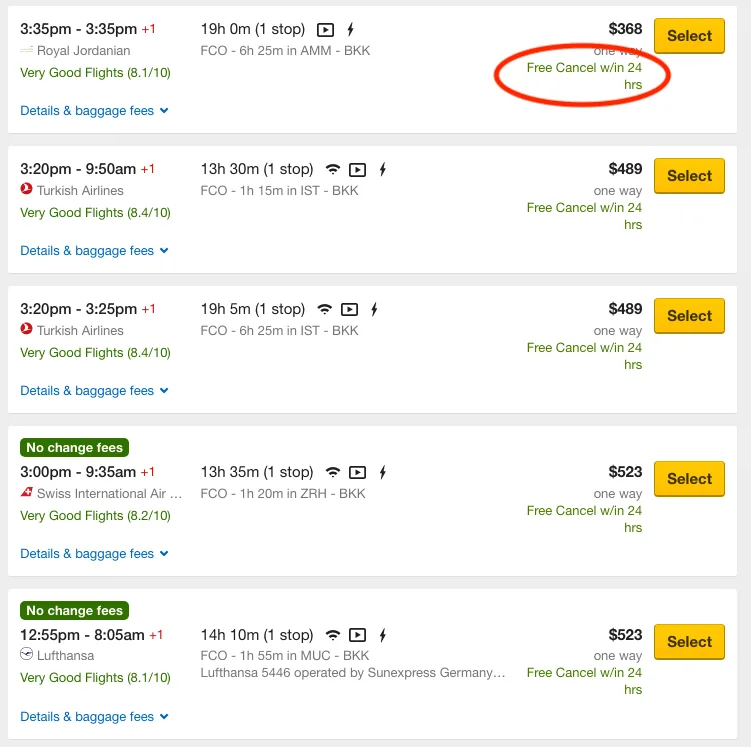Click the Wi-Fi icon on the Lufthansa flight

pyautogui.click(x=333, y=636)
